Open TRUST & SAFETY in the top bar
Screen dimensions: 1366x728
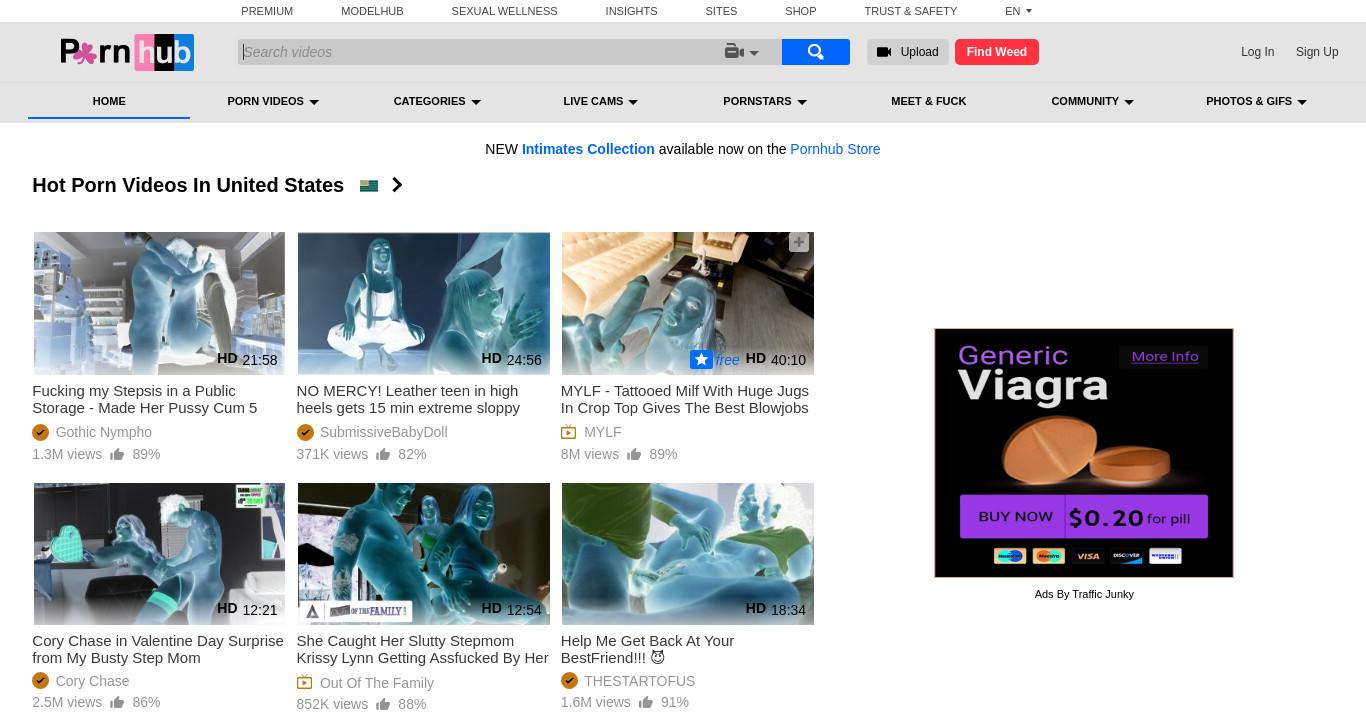tap(910, 11)
